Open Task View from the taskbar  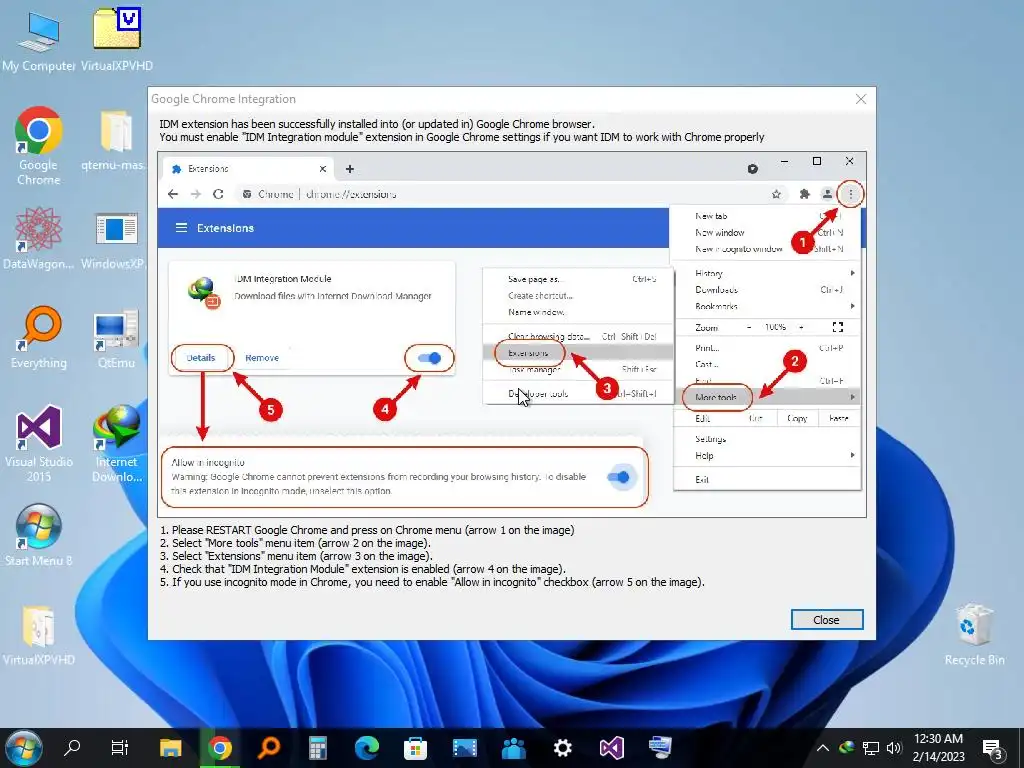(x=120, y=747)
